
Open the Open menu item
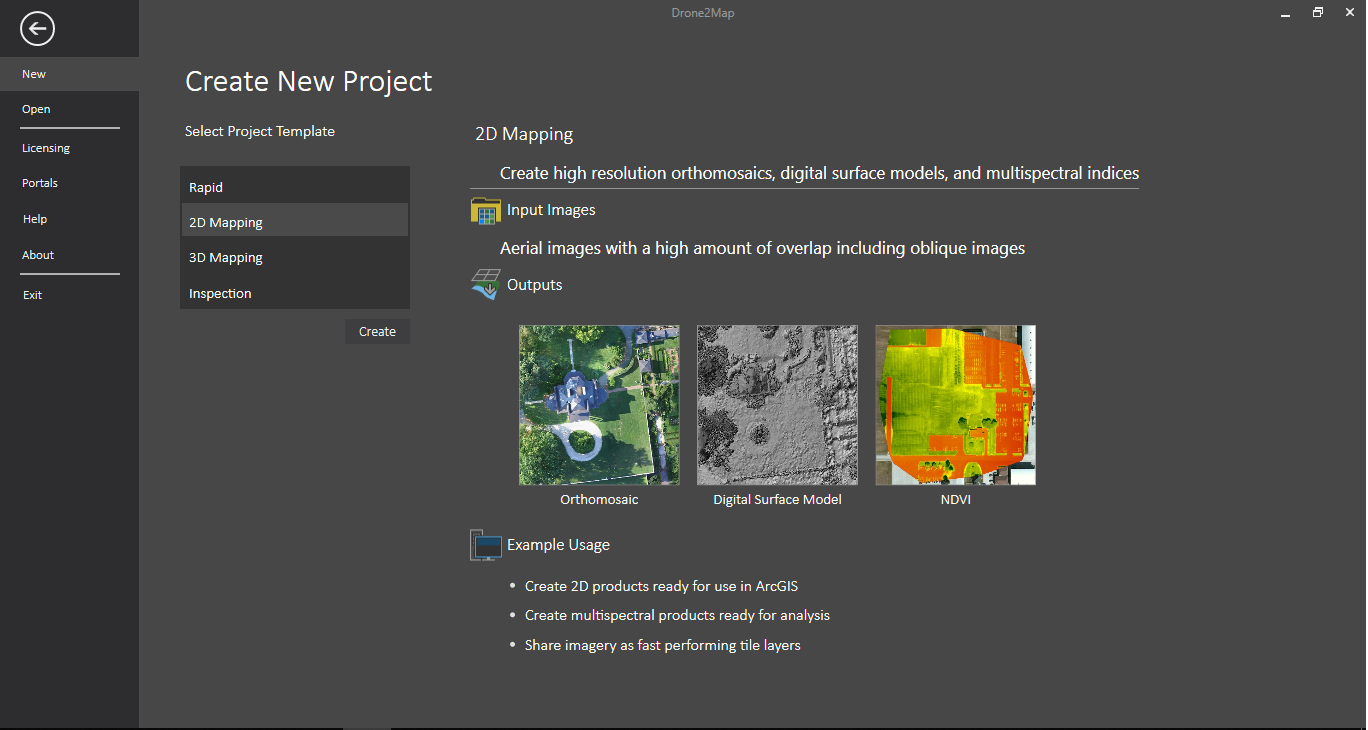[69, 109]
